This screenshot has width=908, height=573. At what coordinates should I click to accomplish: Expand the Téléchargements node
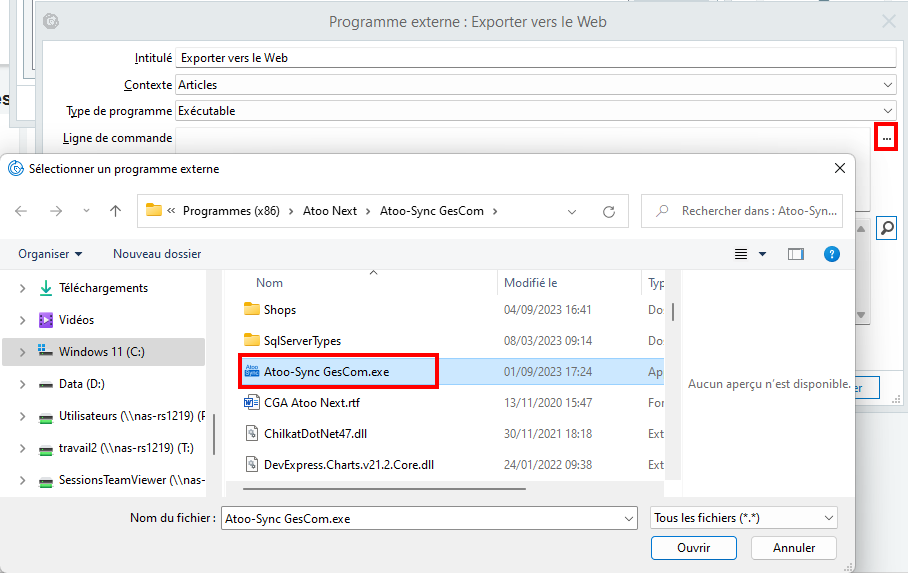point(22,288)
